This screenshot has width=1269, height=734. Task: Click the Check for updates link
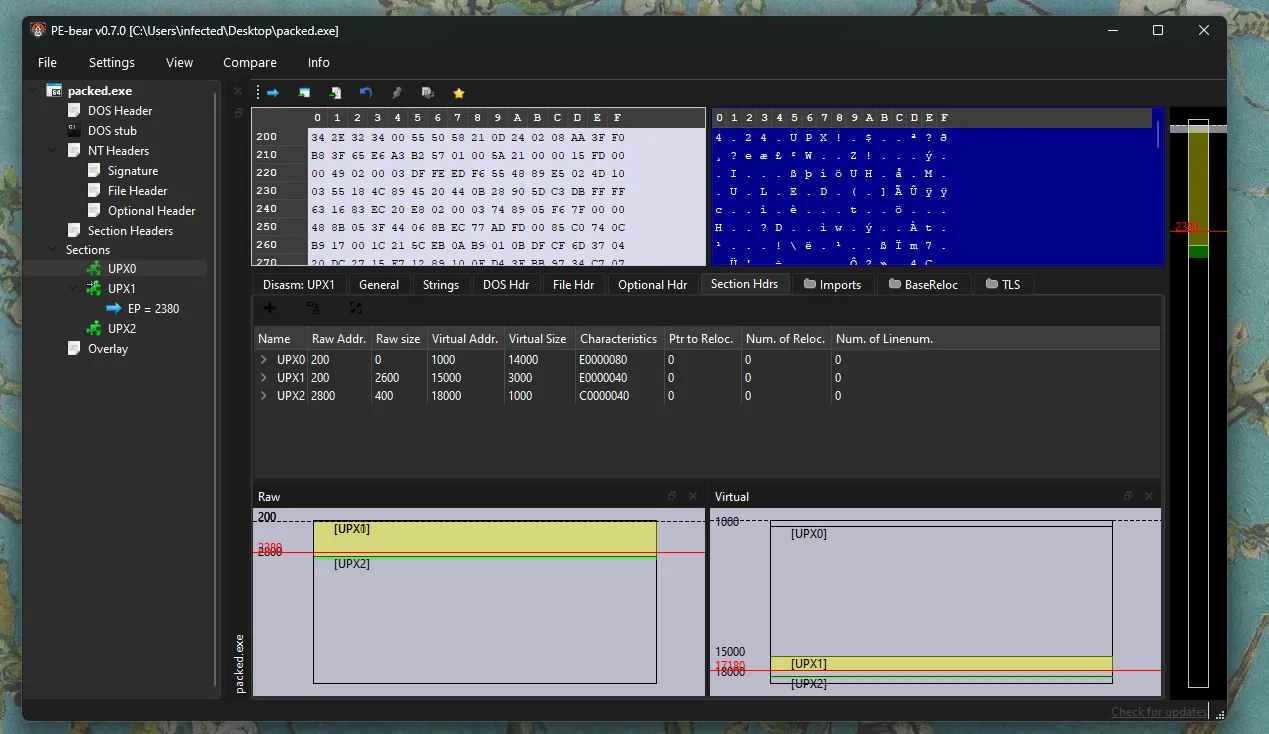1158,712
